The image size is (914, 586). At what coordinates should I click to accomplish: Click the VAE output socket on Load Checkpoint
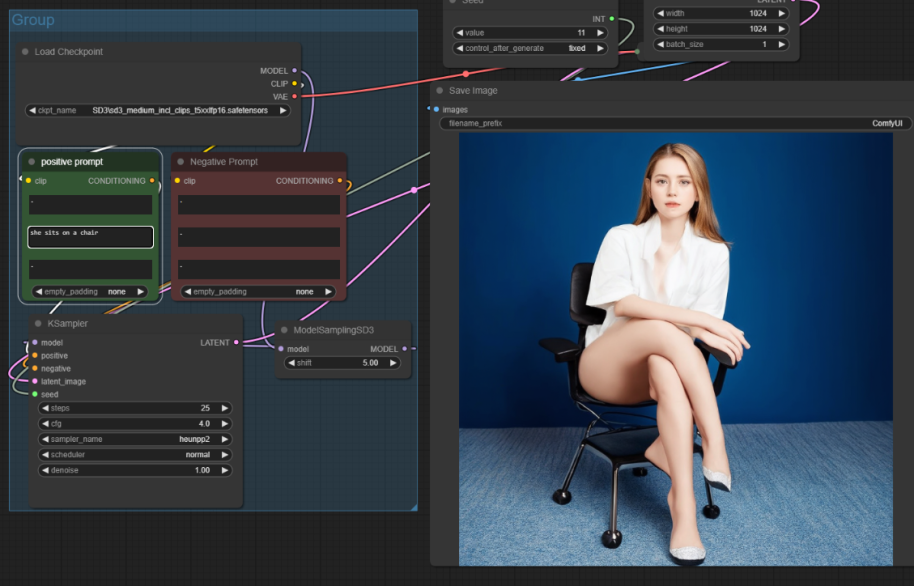click(x=294, y=97)
